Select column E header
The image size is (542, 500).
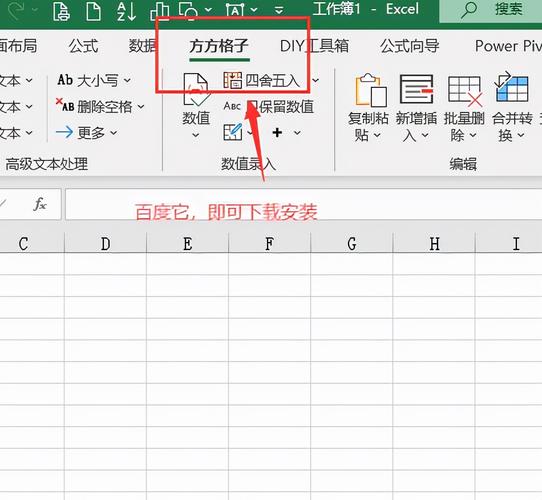click(187, 243)
